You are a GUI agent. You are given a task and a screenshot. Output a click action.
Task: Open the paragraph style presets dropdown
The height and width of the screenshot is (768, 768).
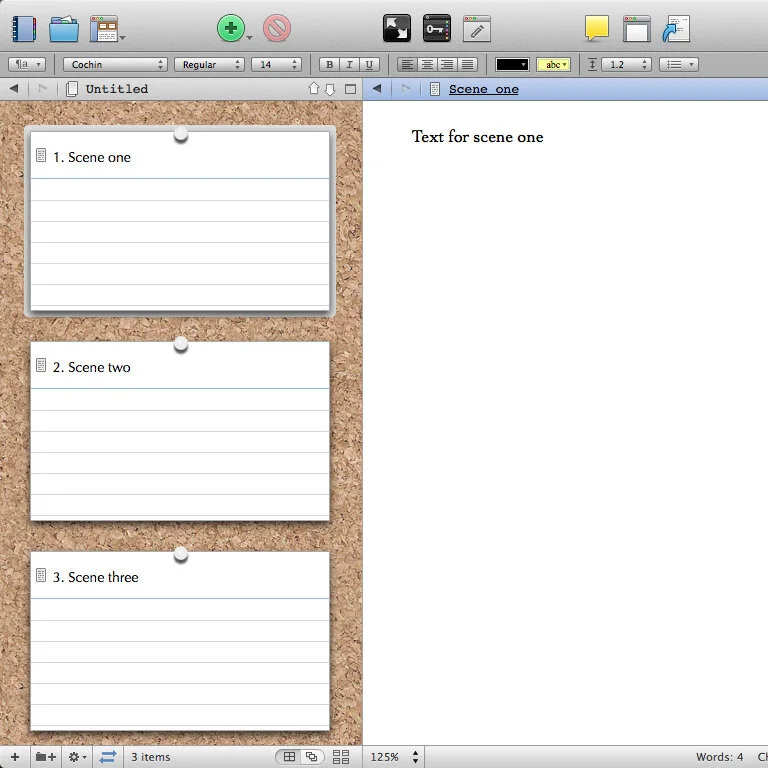(27, 64)
